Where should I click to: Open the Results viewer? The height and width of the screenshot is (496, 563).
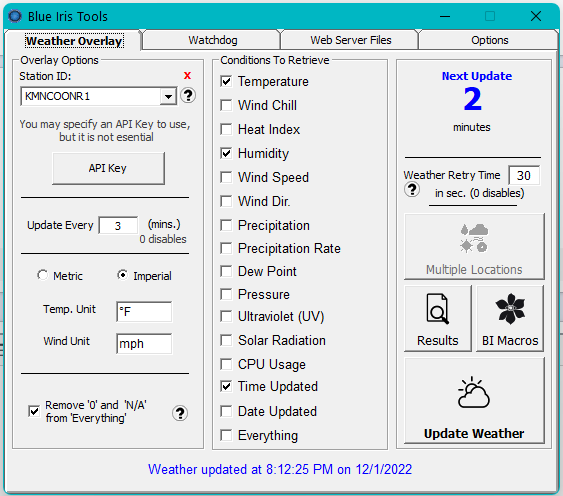point(438,319)
